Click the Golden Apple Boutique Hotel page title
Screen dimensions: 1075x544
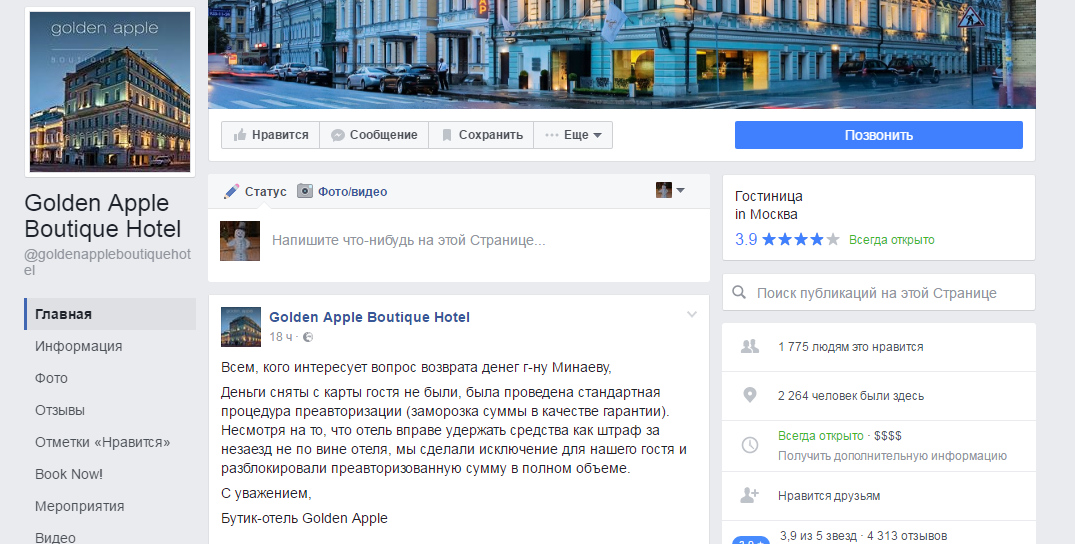pos(103,215)
